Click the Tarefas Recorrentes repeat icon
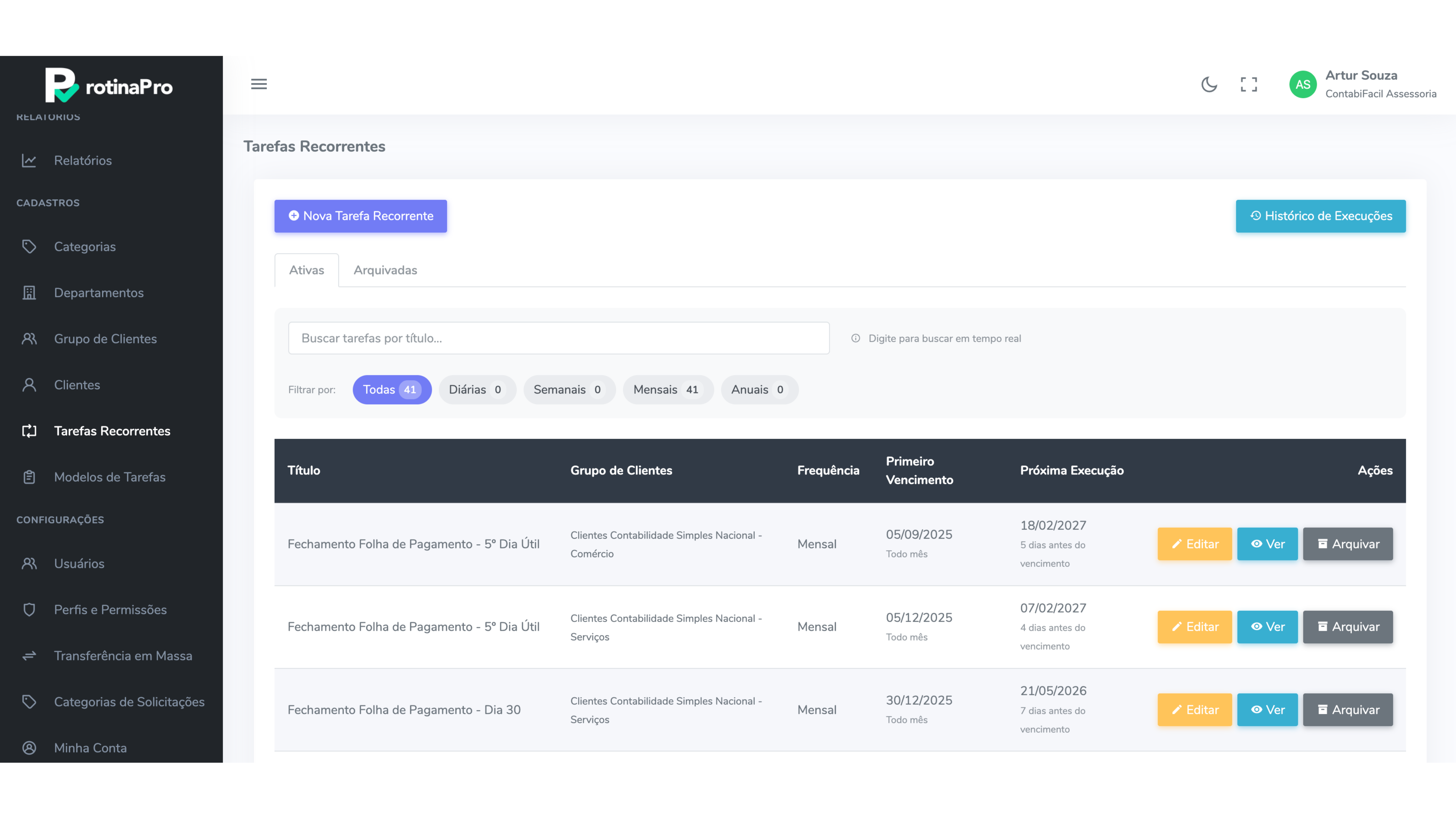The width and height of the screenshot is (1456, 819). [x=29, y=431]
